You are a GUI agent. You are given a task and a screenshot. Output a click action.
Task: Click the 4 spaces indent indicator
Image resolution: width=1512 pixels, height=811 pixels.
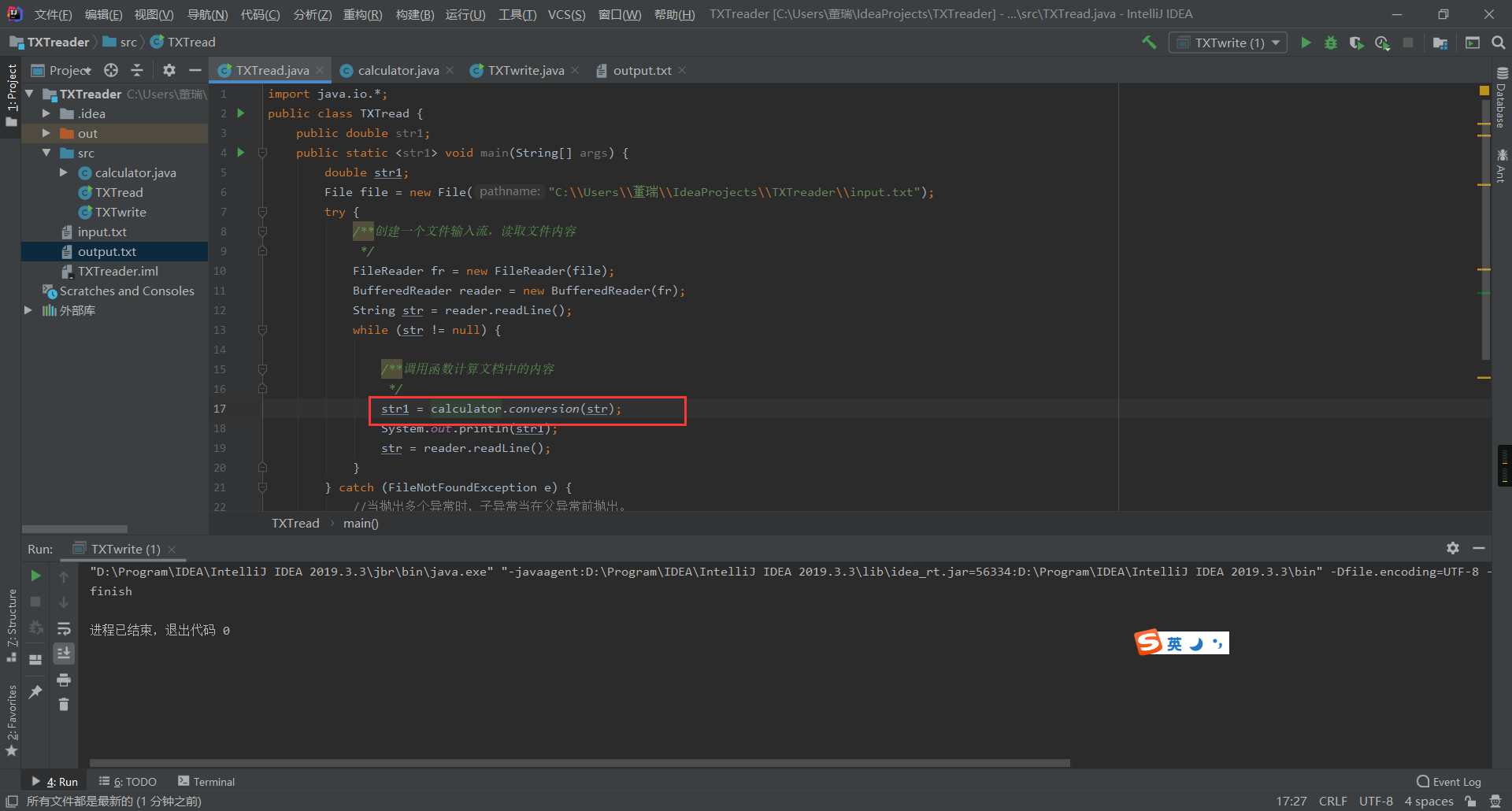1429,801
